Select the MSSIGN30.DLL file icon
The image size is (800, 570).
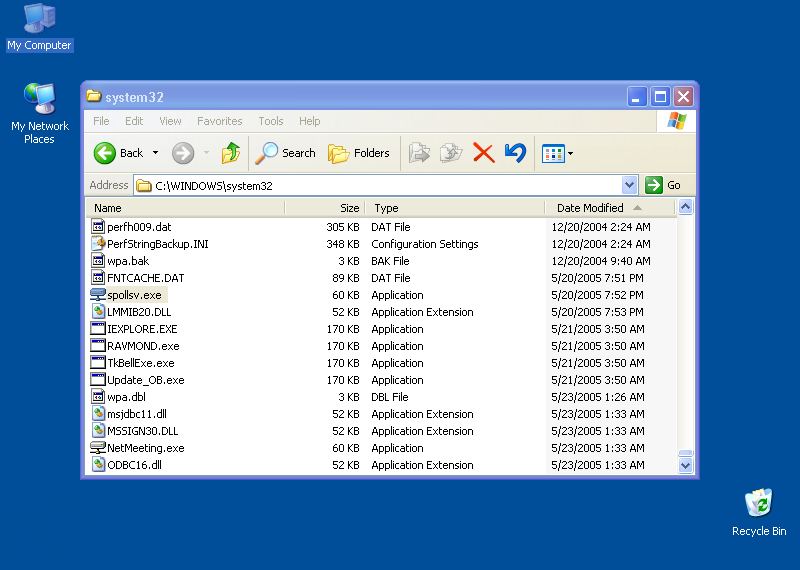click(98, 431)
